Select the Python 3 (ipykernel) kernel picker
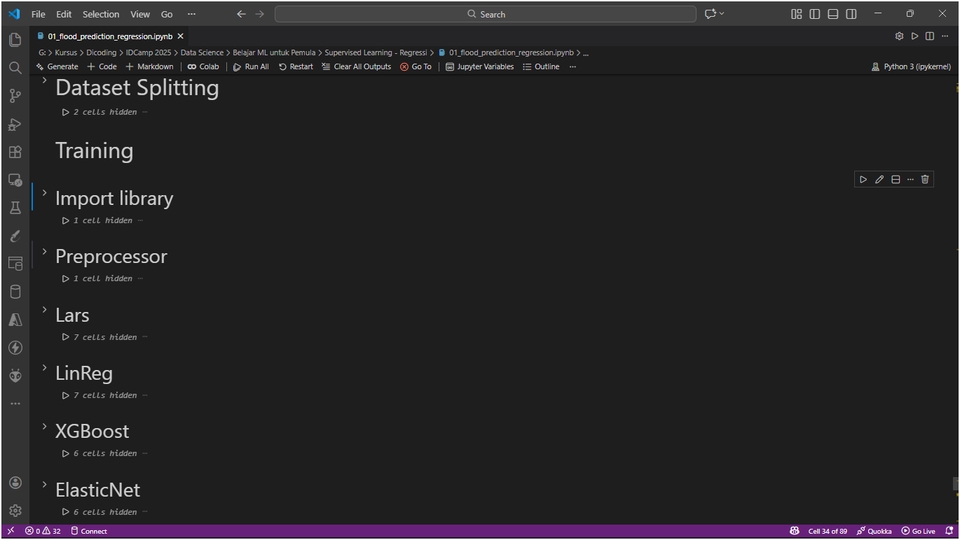 click(x=911, y=67)
